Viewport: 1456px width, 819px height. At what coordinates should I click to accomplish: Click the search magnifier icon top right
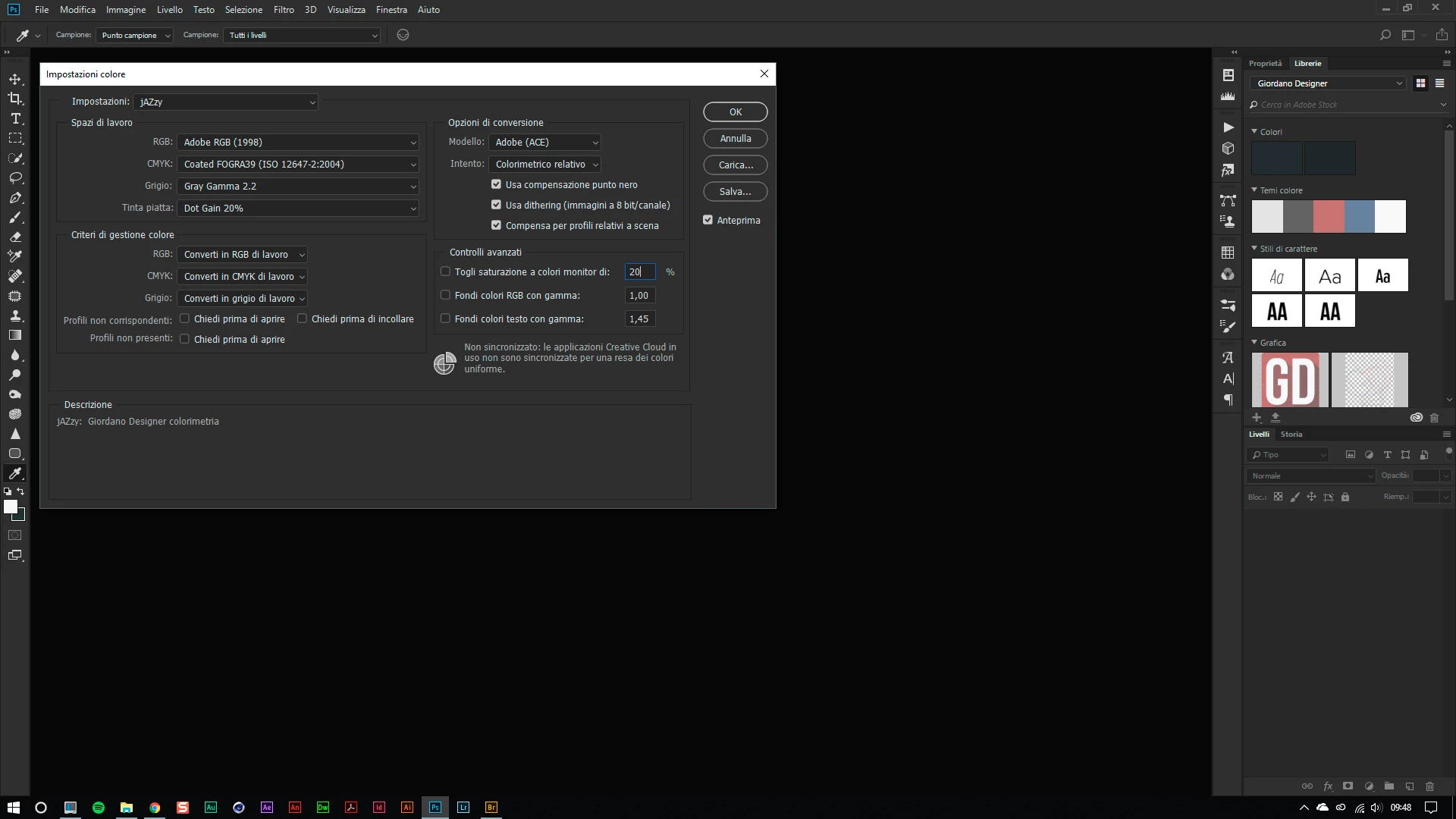coord(1385,35)
